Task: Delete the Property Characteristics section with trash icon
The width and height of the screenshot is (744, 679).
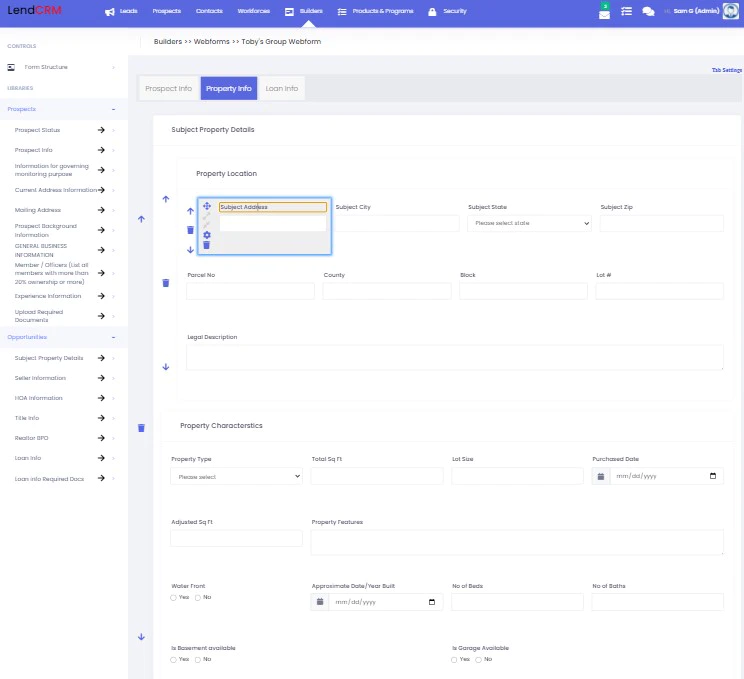Action: pyautogui.click(x=141, y=428)
